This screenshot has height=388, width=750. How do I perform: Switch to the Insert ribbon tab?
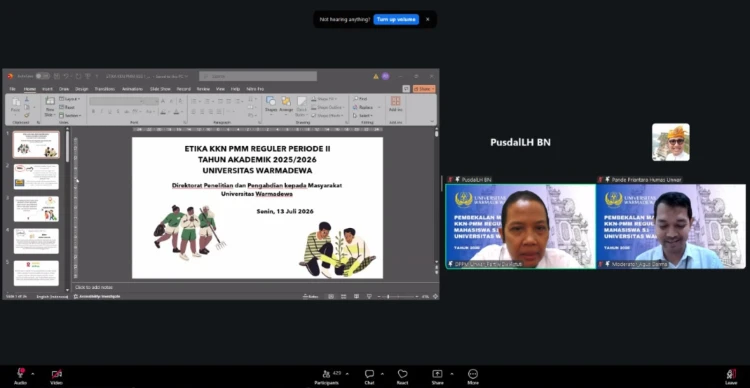coord(47,89)
